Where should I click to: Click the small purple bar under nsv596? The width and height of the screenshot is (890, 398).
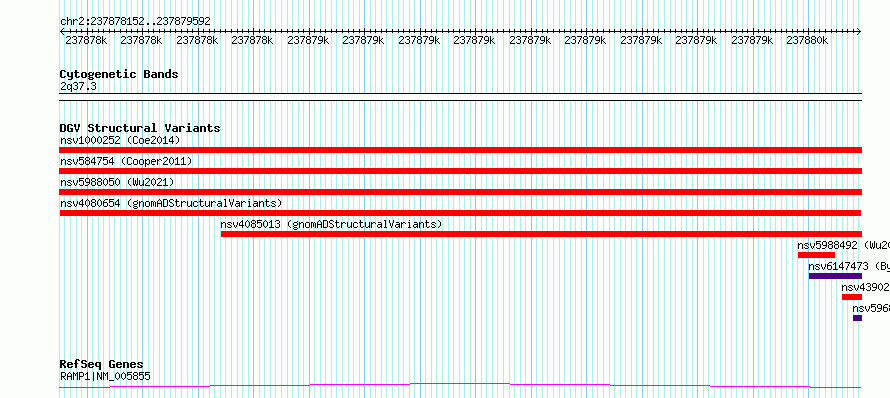tap(857, 318)
